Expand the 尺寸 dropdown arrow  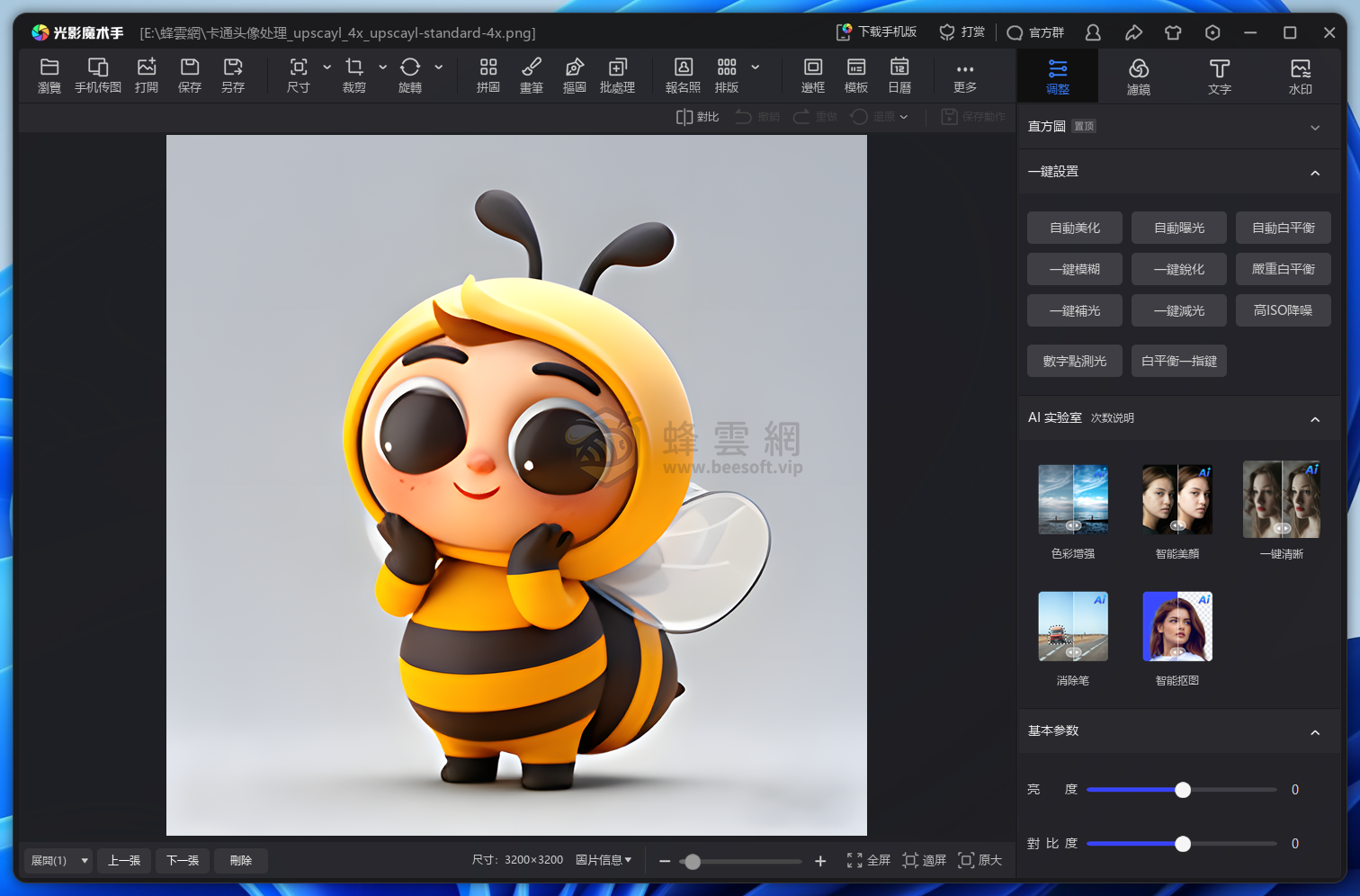pos(327,67)
